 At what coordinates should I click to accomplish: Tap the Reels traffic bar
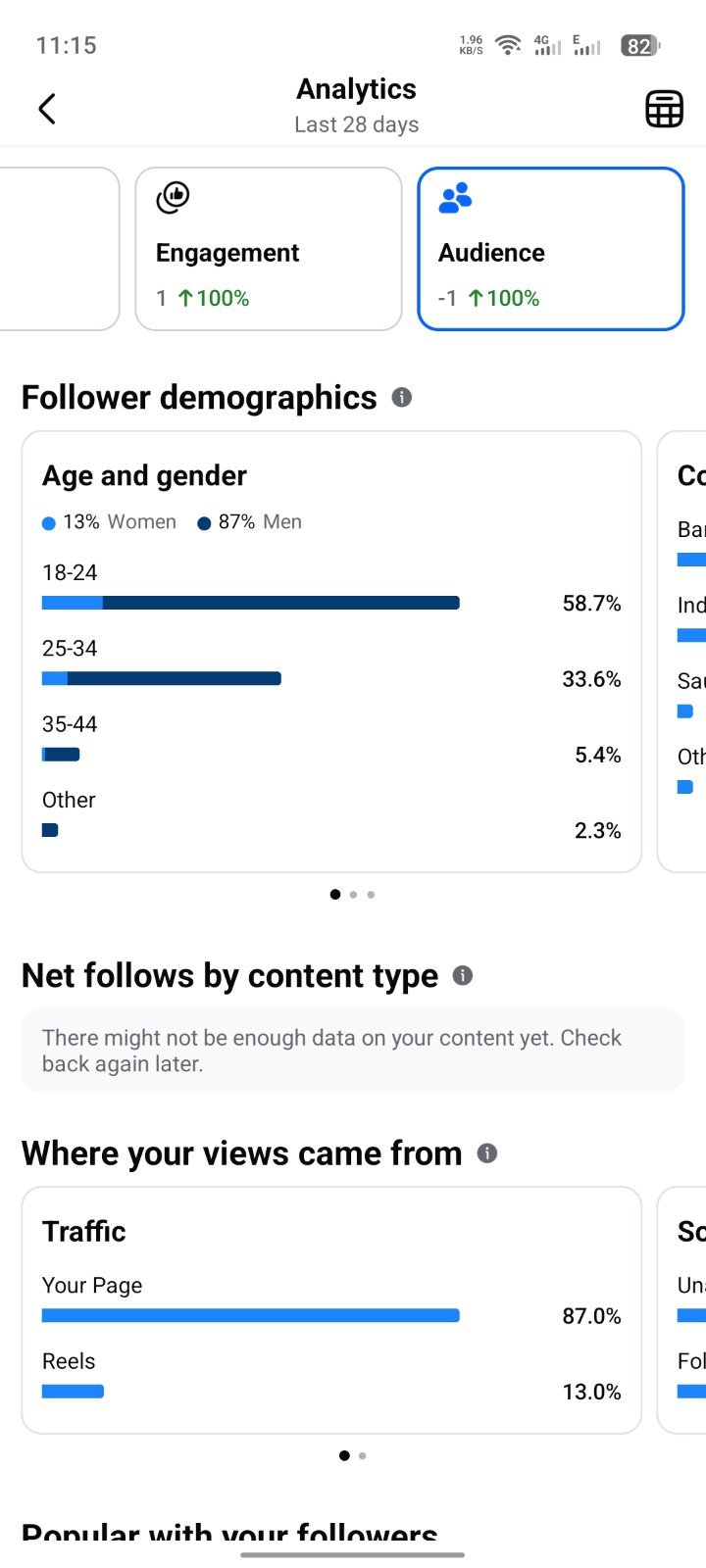[73, 1391]
